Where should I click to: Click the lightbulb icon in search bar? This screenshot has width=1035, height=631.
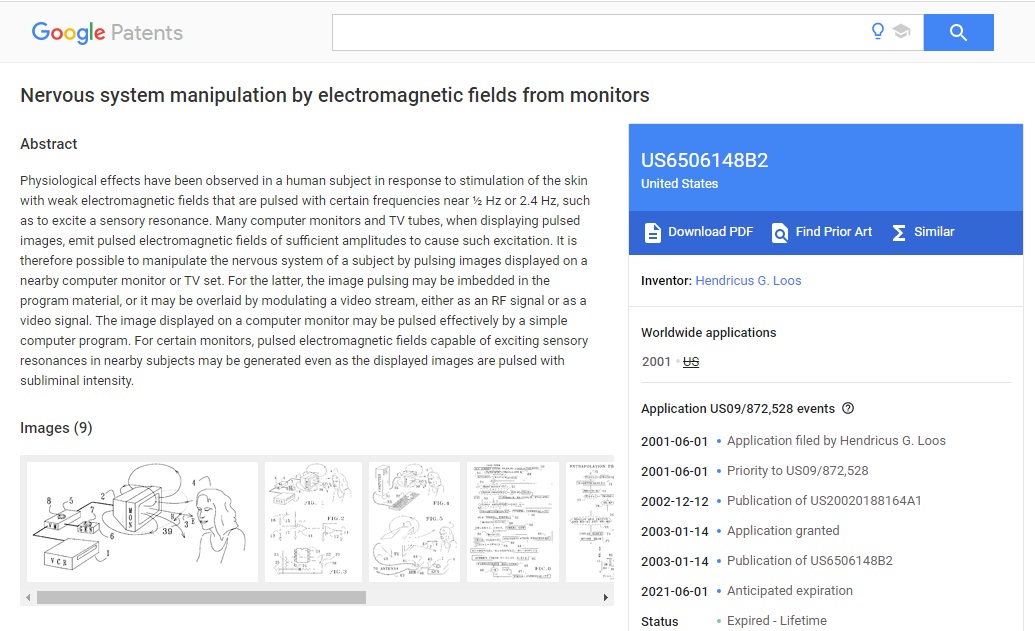pyautogui.click(x=878, y=32)
